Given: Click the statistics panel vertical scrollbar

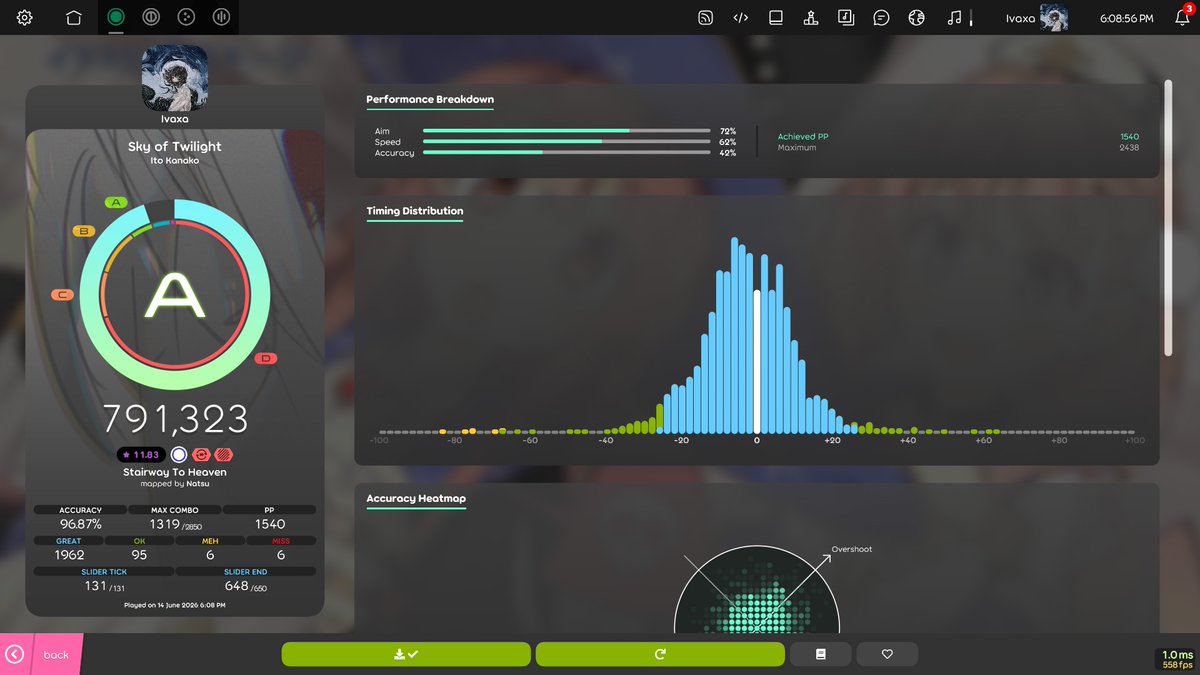Looking at the screenshot, I should coord(1167,217).
